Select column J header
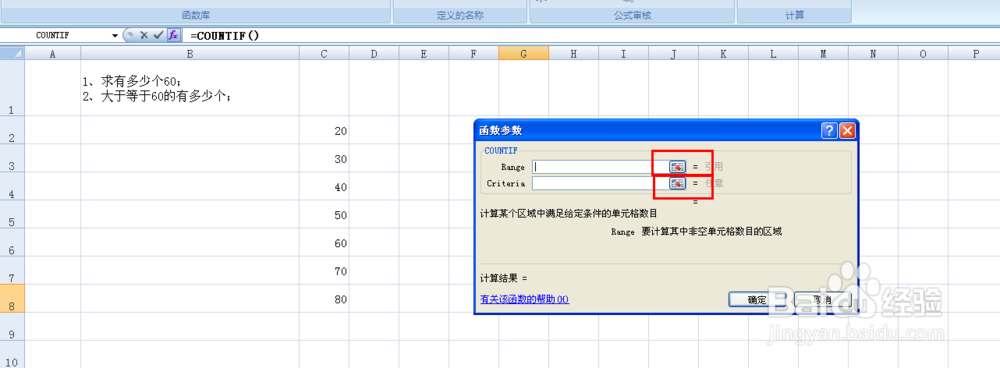 673,54
